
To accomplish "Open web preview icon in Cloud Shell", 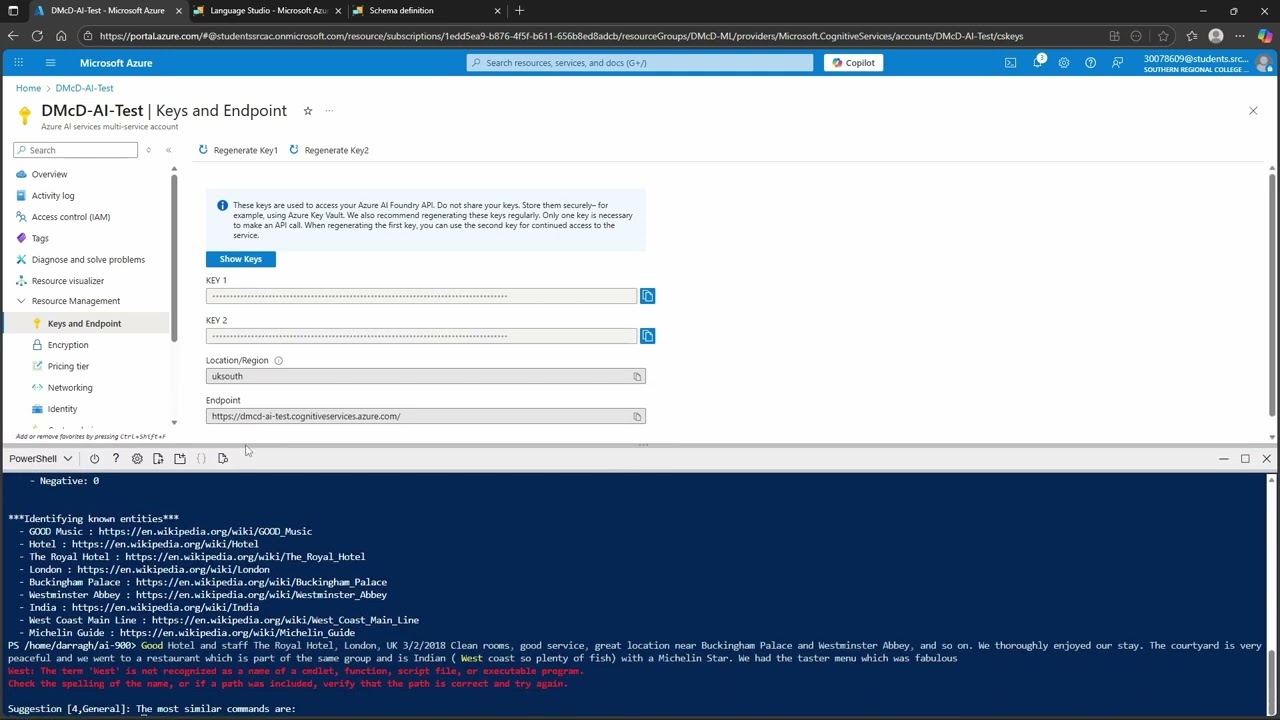I will [223, 459].
